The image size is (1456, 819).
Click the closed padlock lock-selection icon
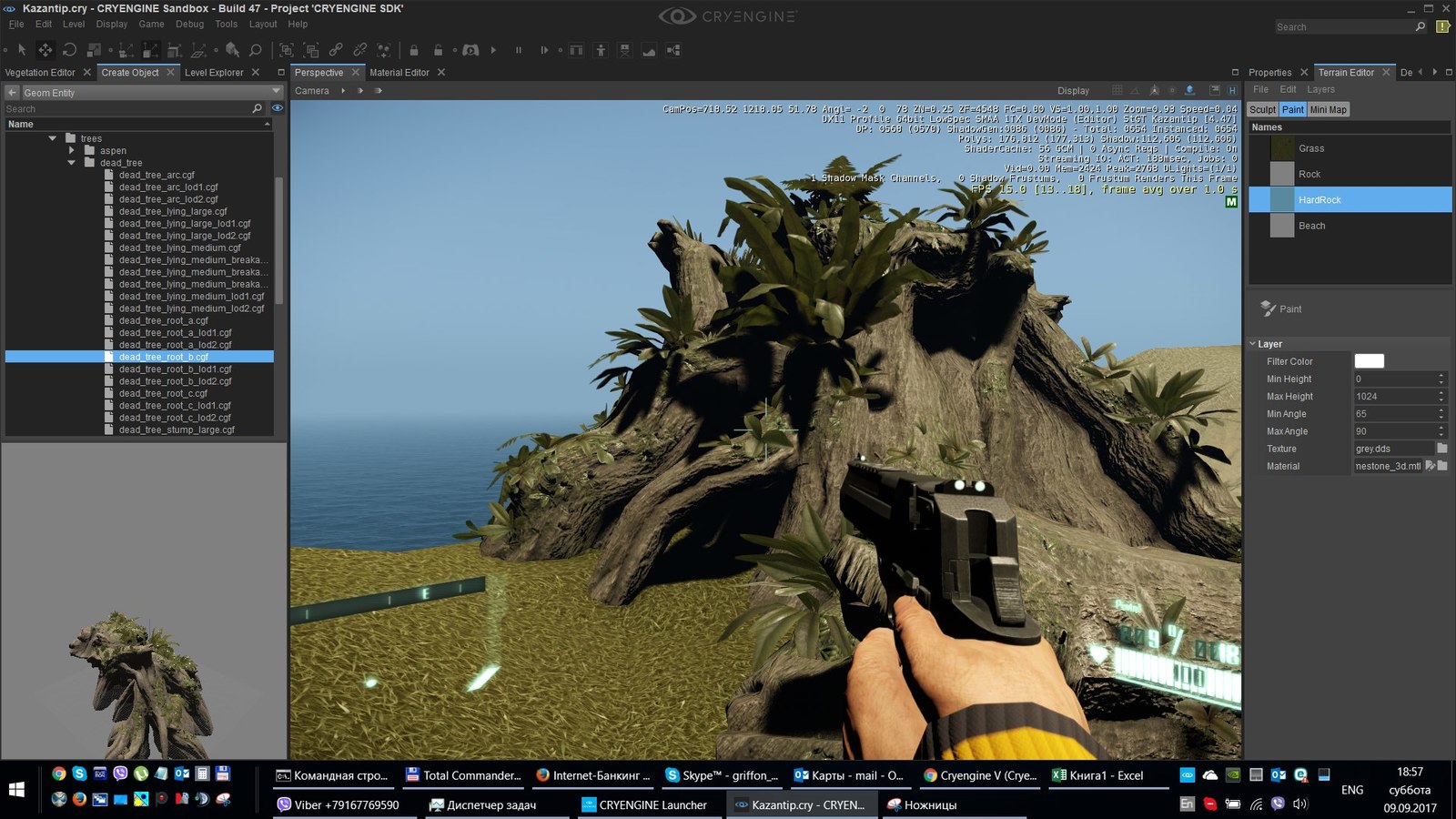(x=414, y=50)
